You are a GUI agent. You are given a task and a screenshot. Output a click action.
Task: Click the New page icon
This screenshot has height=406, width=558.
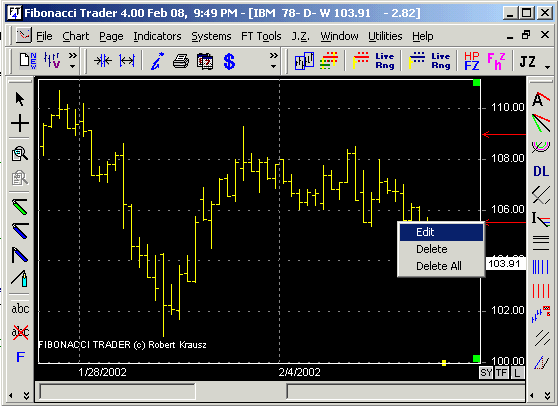[28, 61]
